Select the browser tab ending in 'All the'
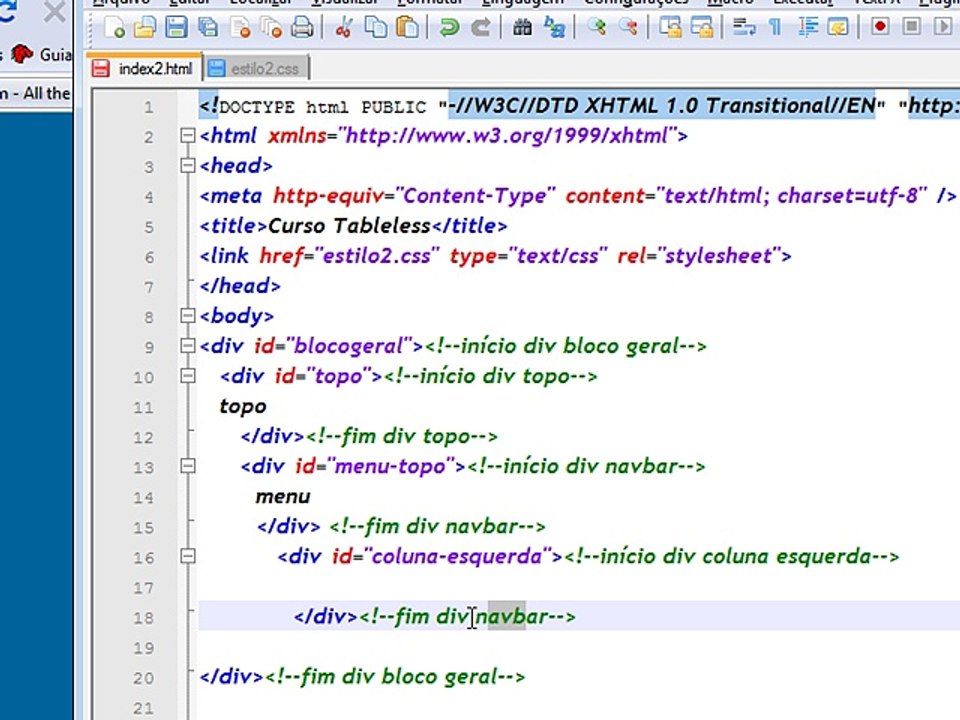Screen dimensions: 960x720 36,94
